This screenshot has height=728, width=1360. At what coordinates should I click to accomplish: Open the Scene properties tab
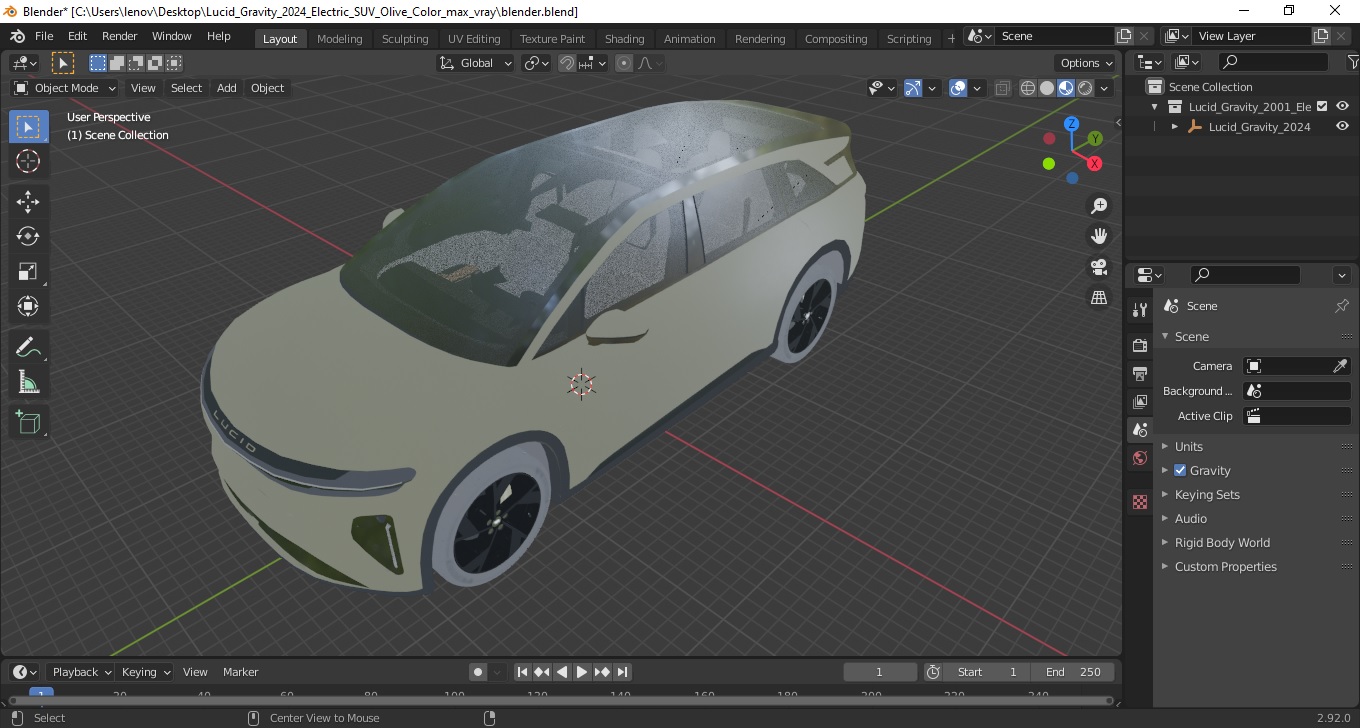(1140, 429)
